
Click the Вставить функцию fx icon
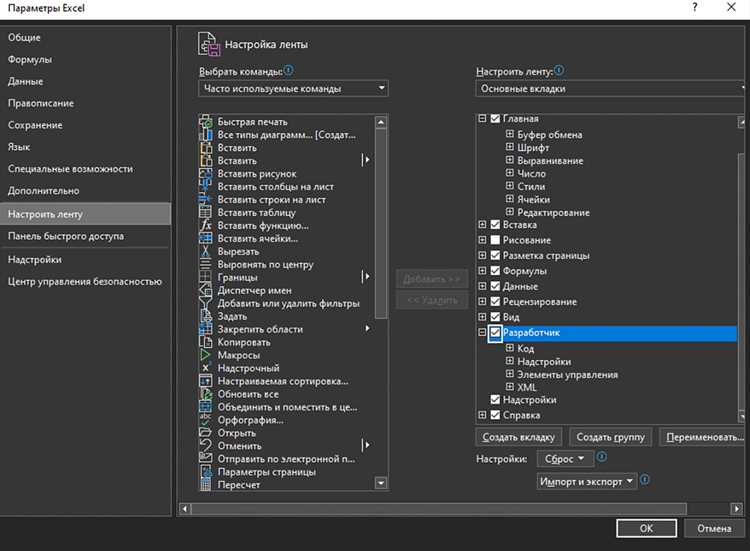pos(205,225)
